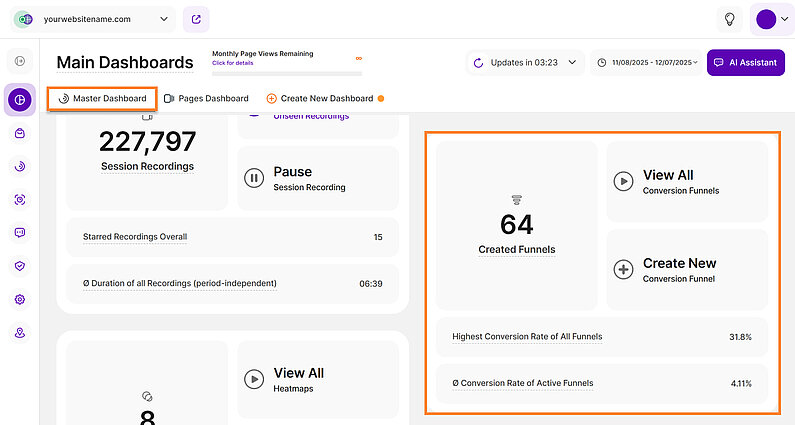Click the Monthly Page Views Remaining progress bar
Viewport: 795px width, 425px height.
point(287,73)
